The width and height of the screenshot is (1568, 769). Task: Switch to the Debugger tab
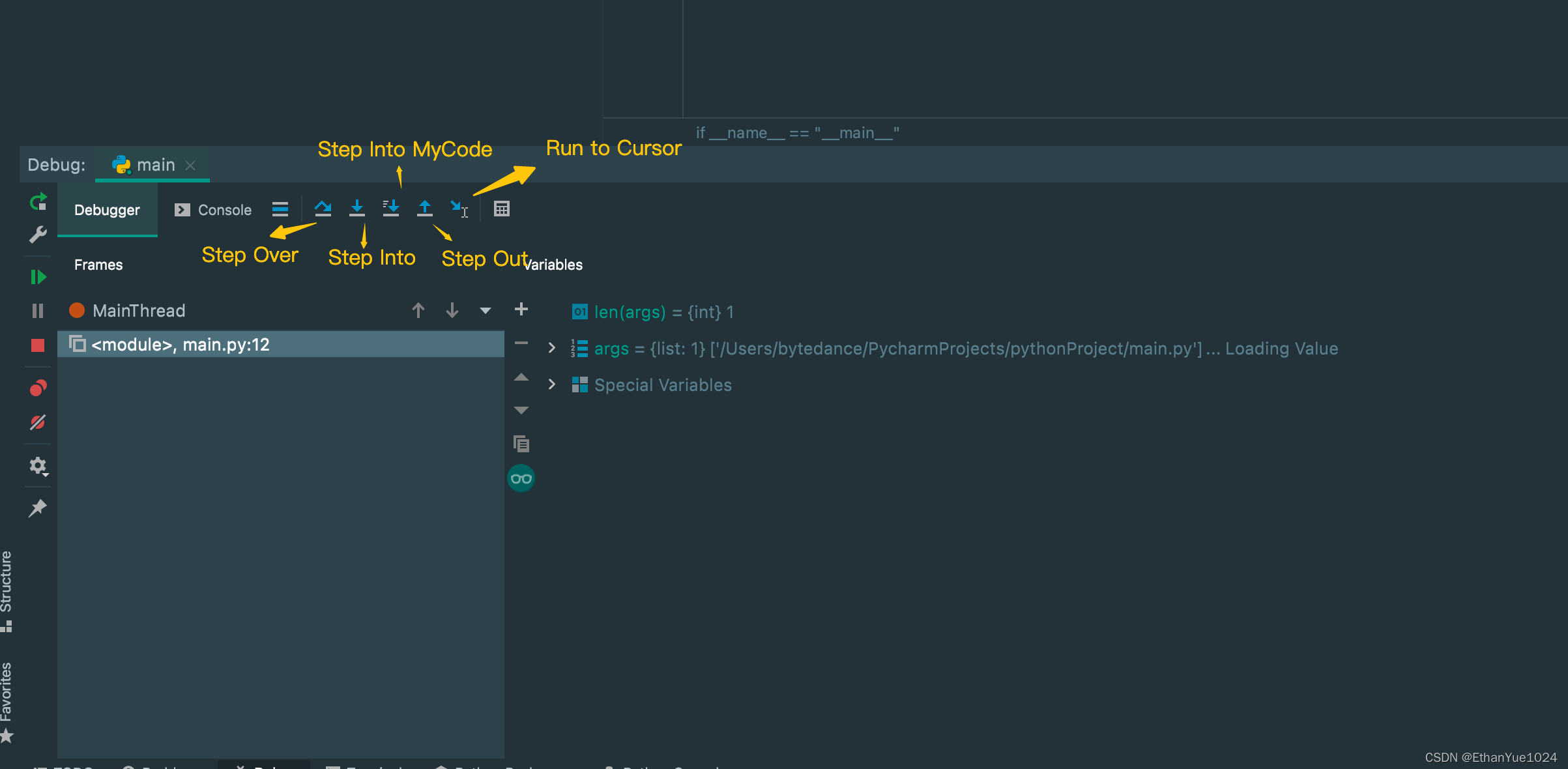tap(107, 209)
